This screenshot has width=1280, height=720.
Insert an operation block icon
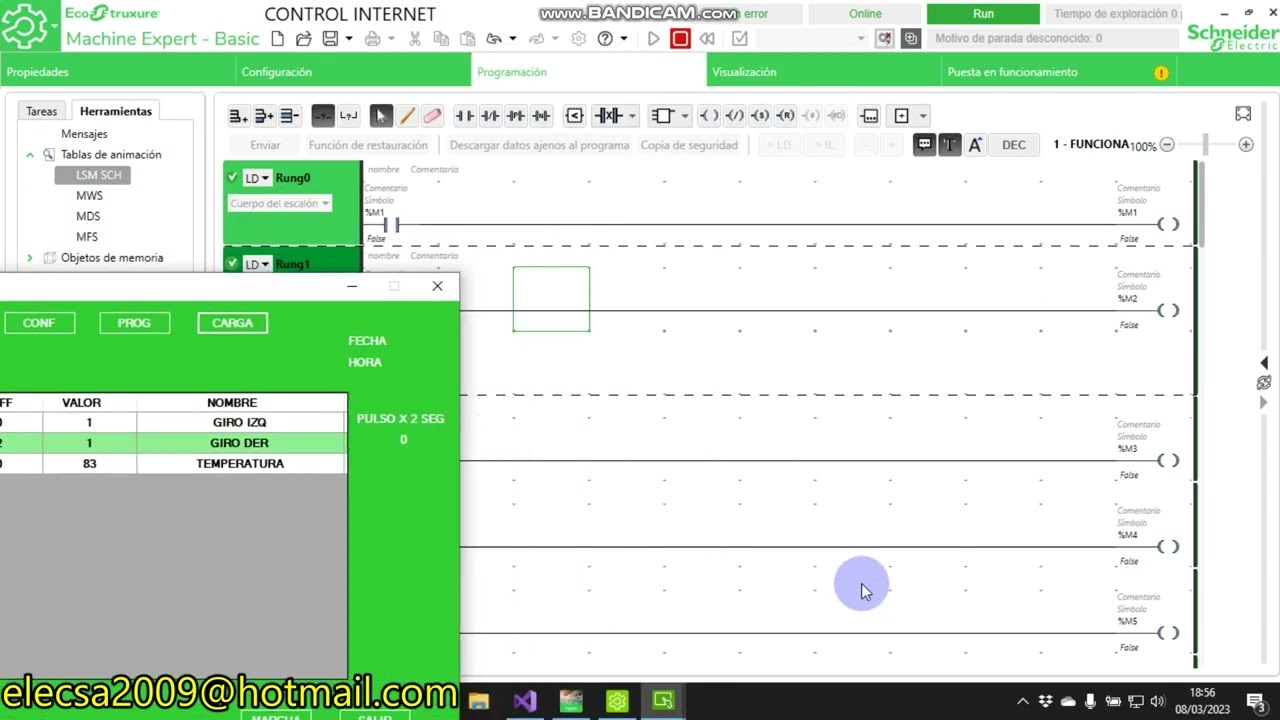[869, 116]
